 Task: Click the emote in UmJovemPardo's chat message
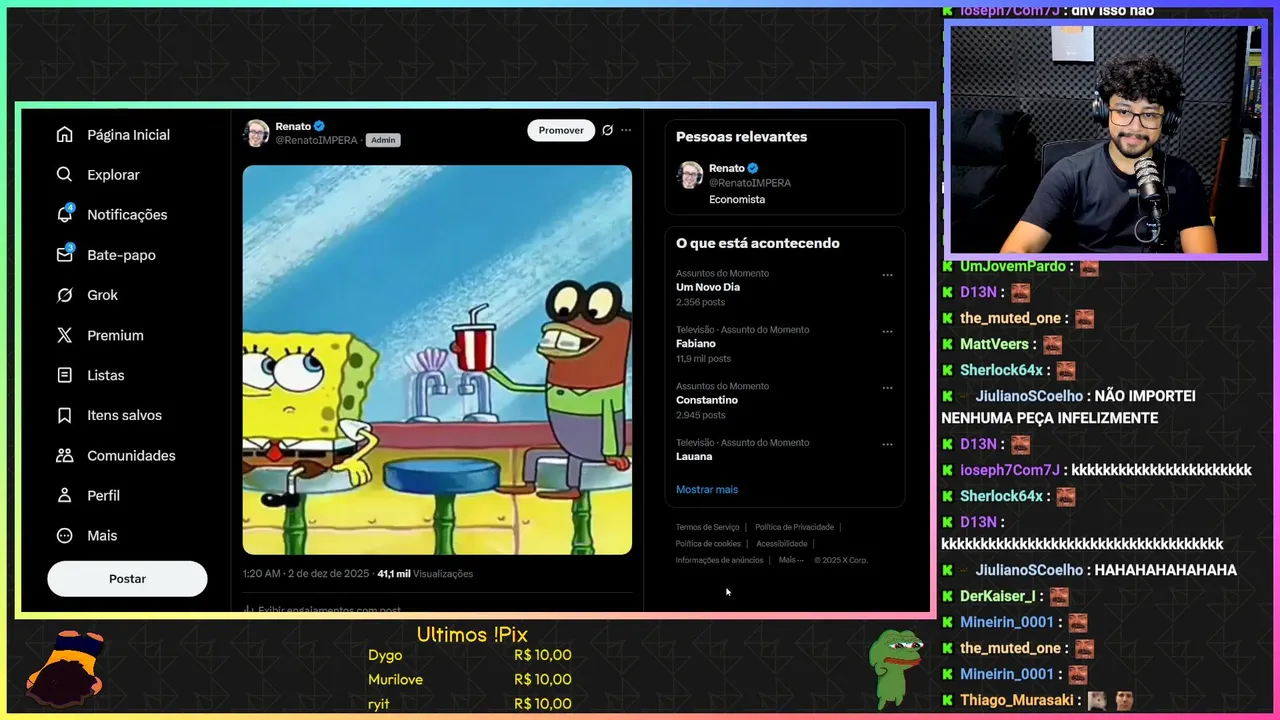(1089, 268)
